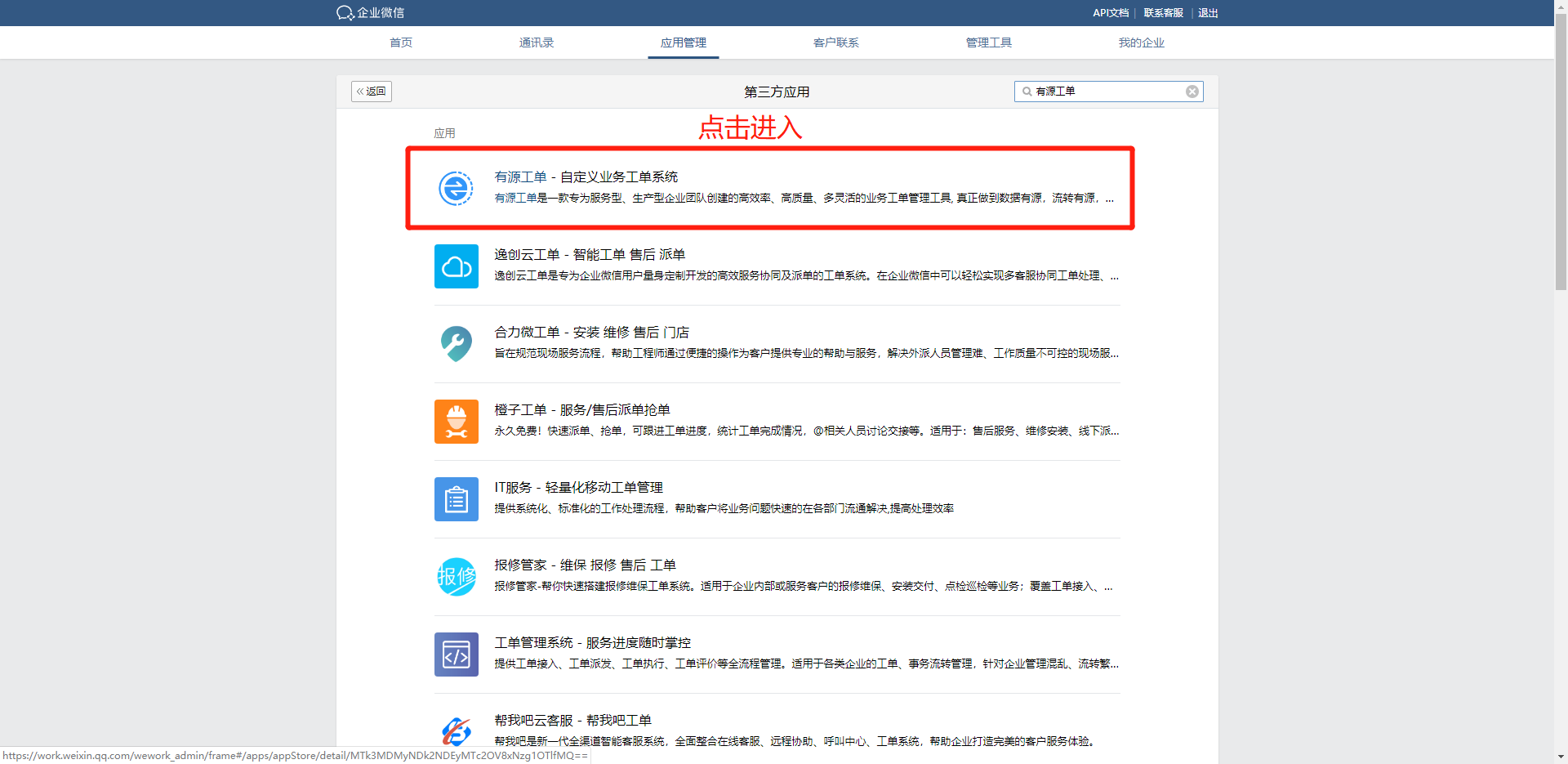1568x764 pixels.
Task: Select the 应用管理 tab
Action: [x=684, y=42]
